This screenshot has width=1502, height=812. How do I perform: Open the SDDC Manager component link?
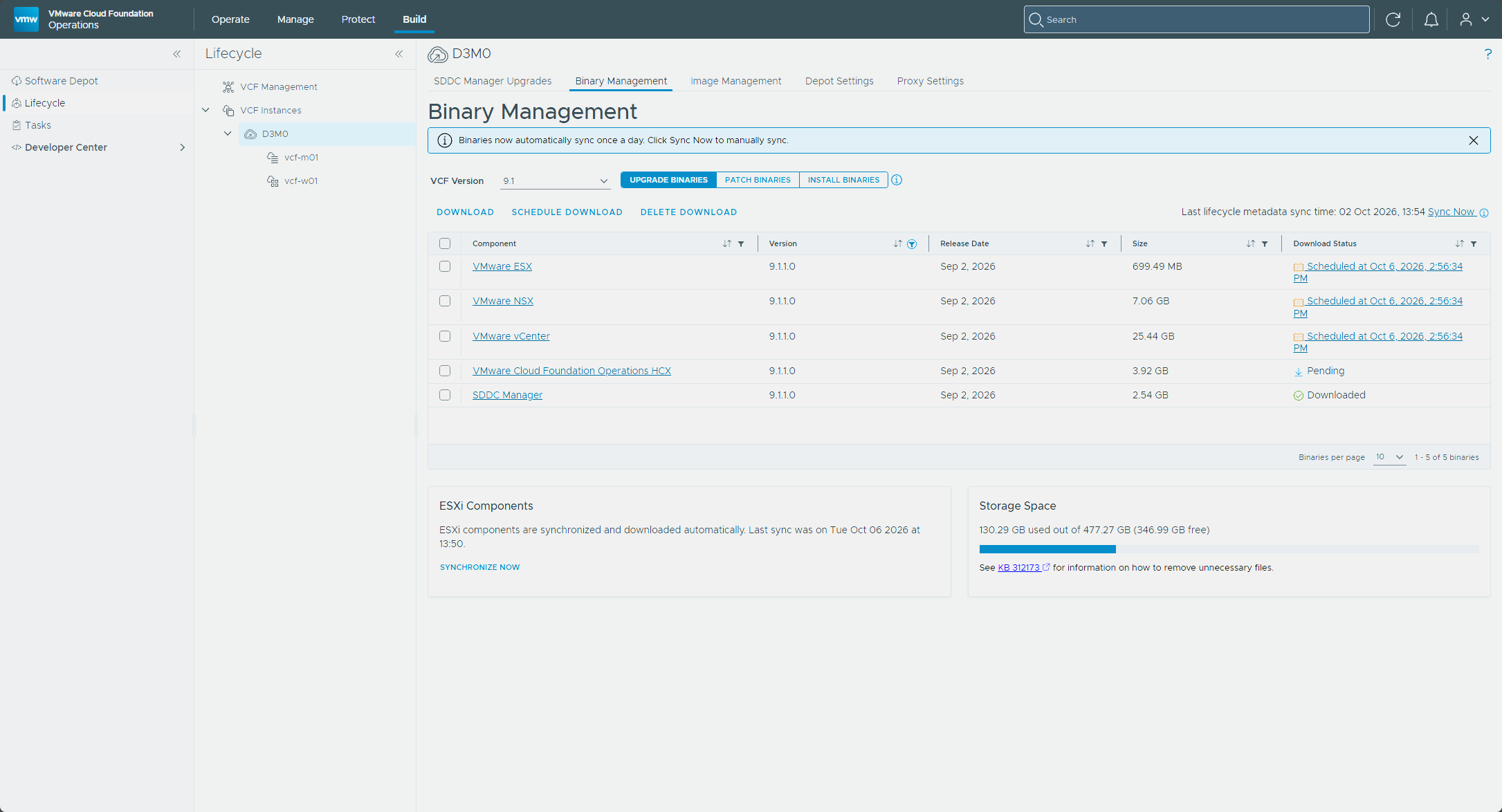click(x=507, y=395)
